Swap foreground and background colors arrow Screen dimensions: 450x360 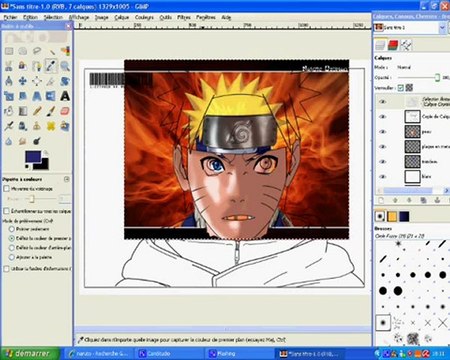coord(46,153)
